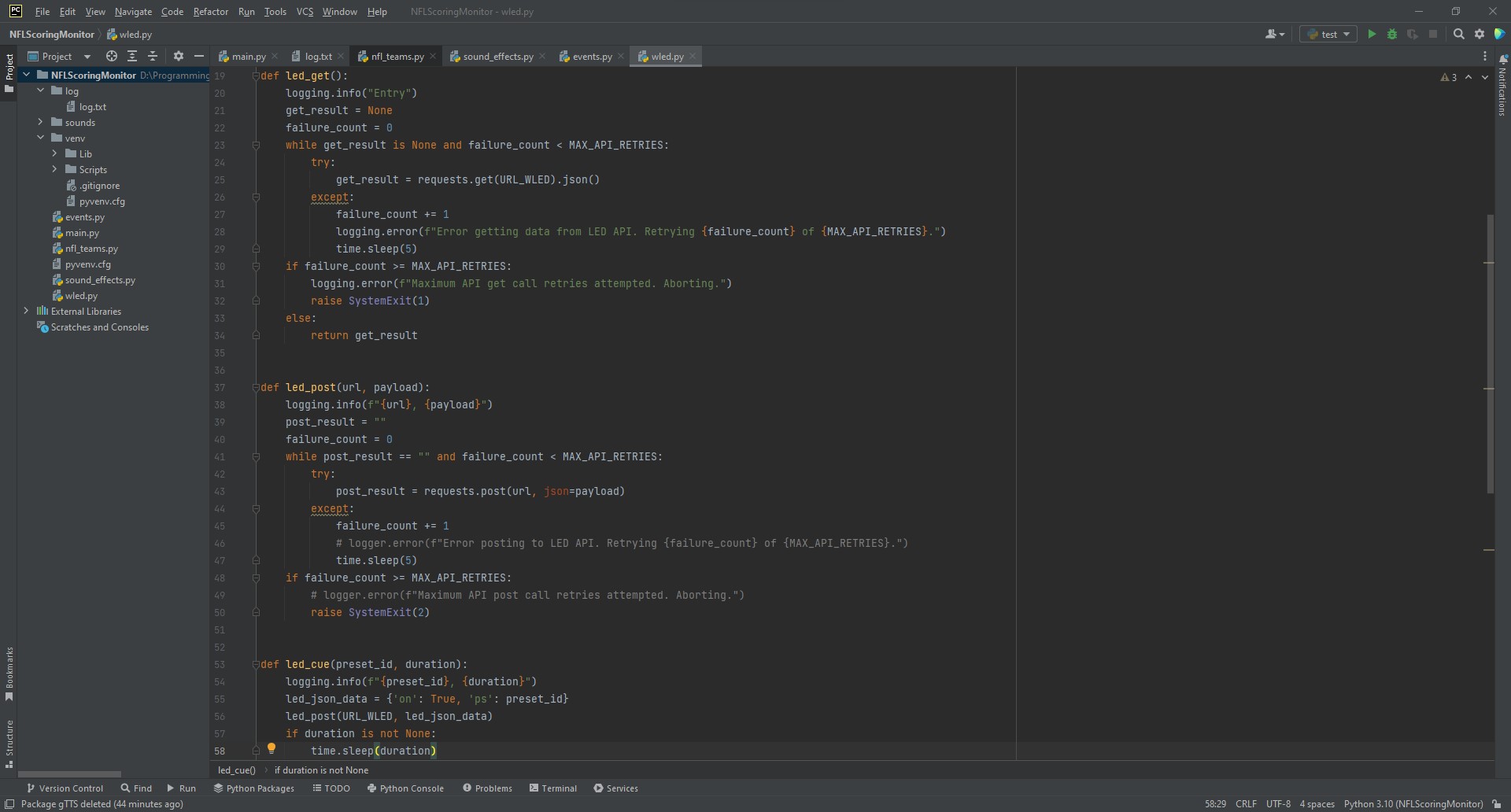This screenshot has height=812, width=1511.
Task: Open IDE settings gear in top toolbar
Action: (1480, 34)
